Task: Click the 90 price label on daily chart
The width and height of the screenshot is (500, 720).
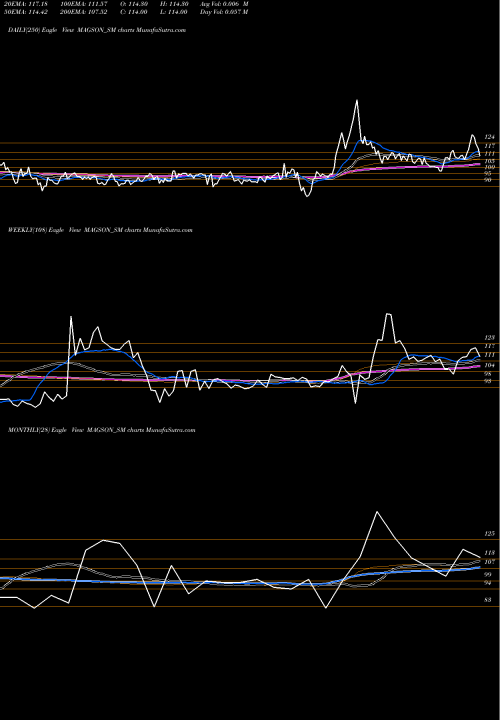Action: point(488,180)
